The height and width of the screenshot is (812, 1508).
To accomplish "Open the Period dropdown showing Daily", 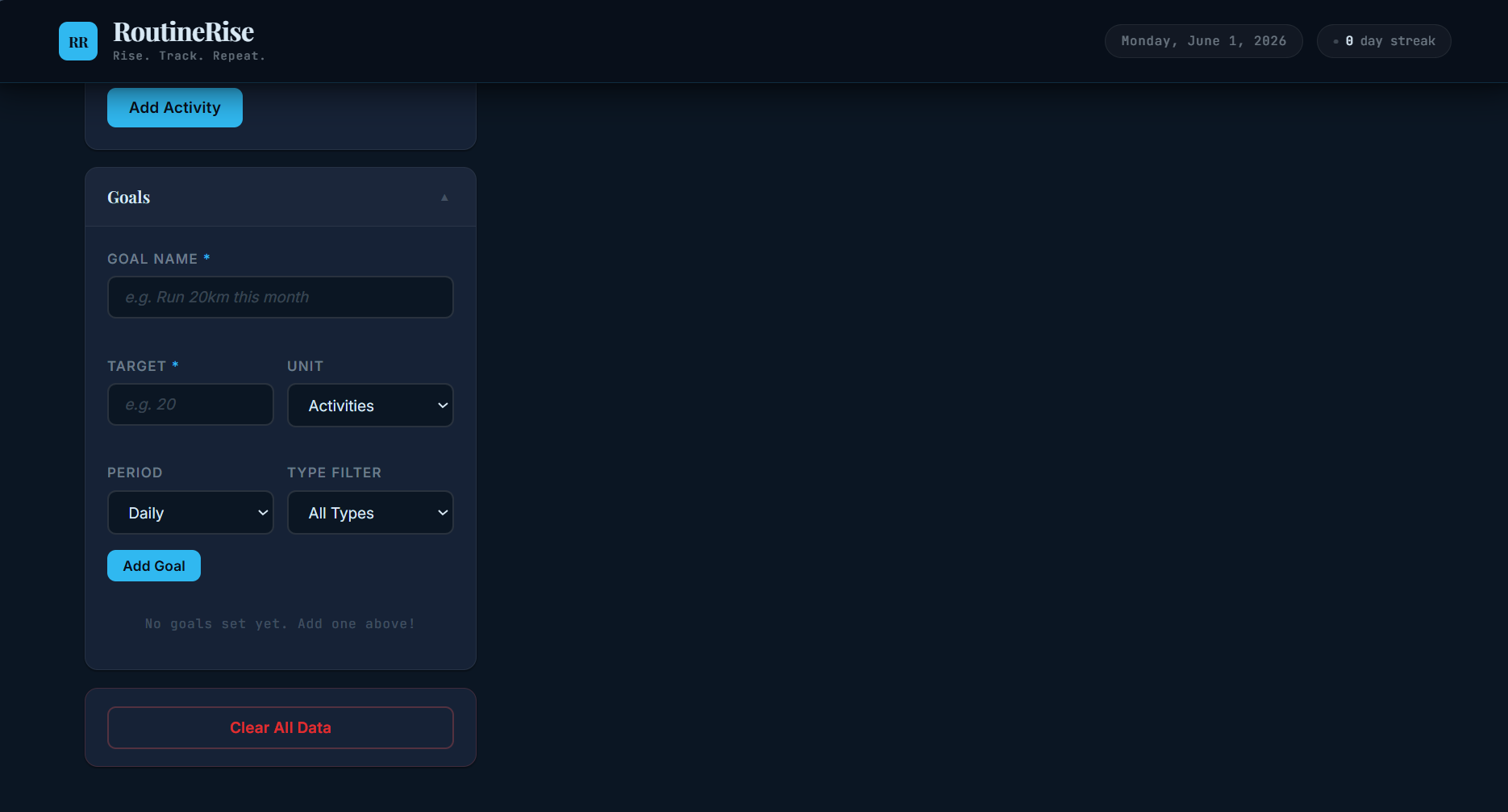I will [190, 512].
